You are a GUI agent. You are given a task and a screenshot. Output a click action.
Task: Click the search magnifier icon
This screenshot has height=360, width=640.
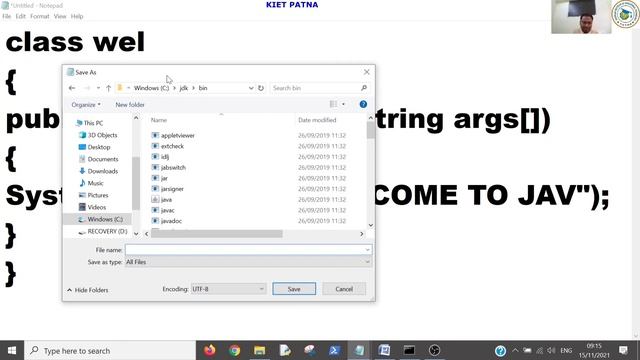364,88
